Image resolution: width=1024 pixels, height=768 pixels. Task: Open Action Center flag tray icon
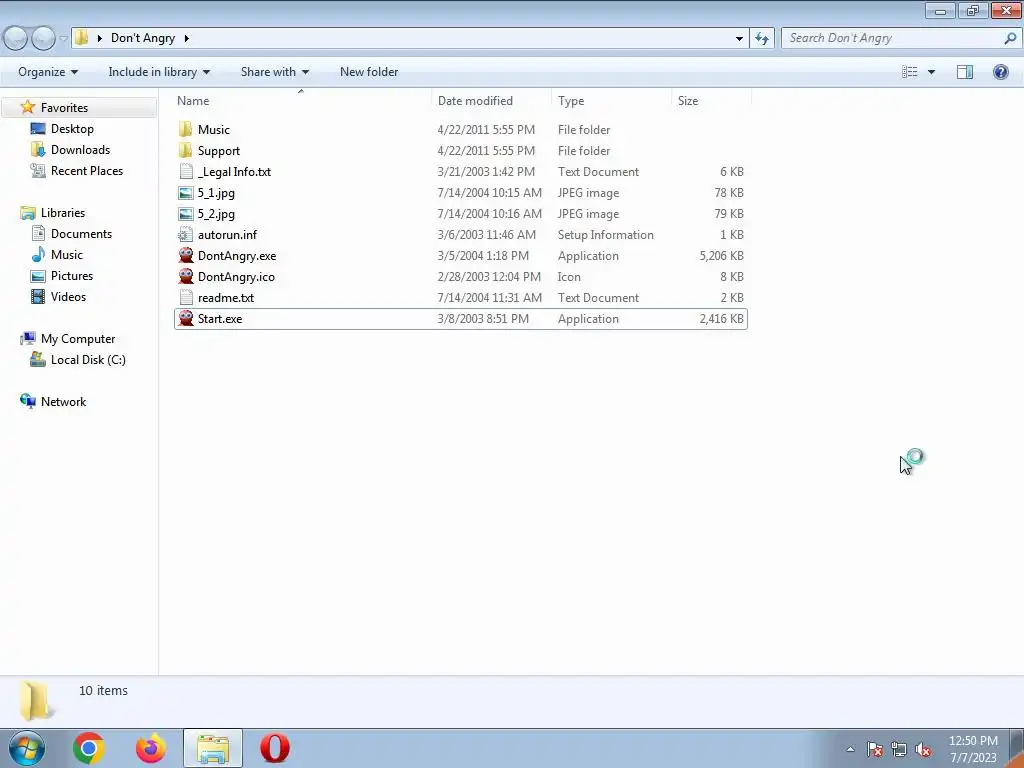(874, 749)
